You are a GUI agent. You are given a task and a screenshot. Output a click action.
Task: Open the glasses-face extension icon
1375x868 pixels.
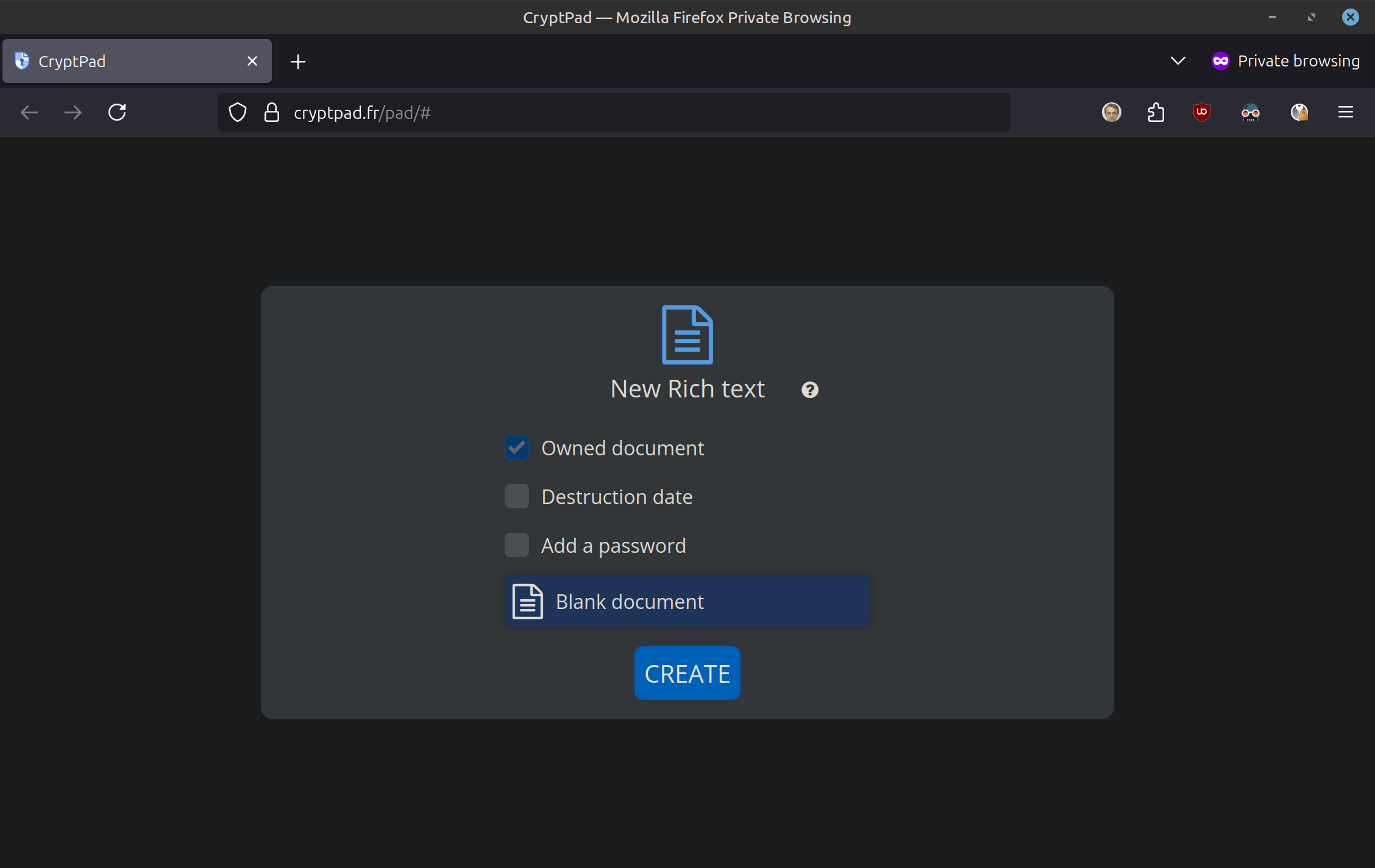click(x=1250, y=112)
